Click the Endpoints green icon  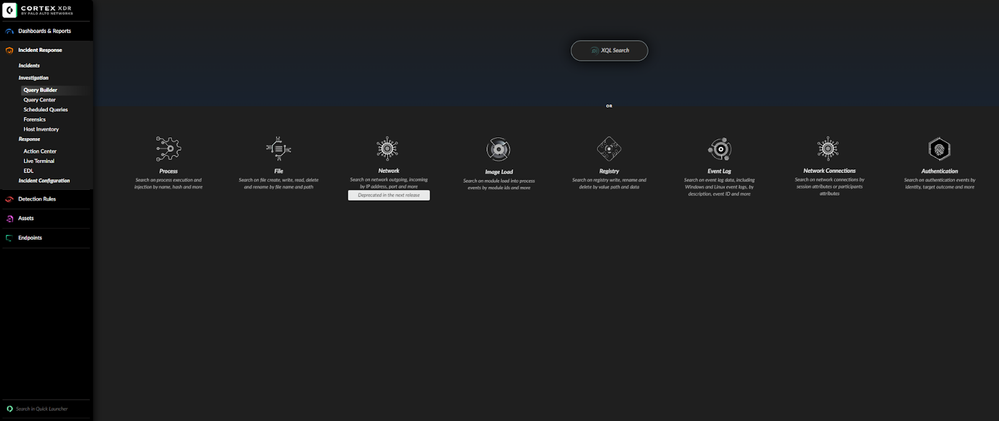(x=10, y=238)
